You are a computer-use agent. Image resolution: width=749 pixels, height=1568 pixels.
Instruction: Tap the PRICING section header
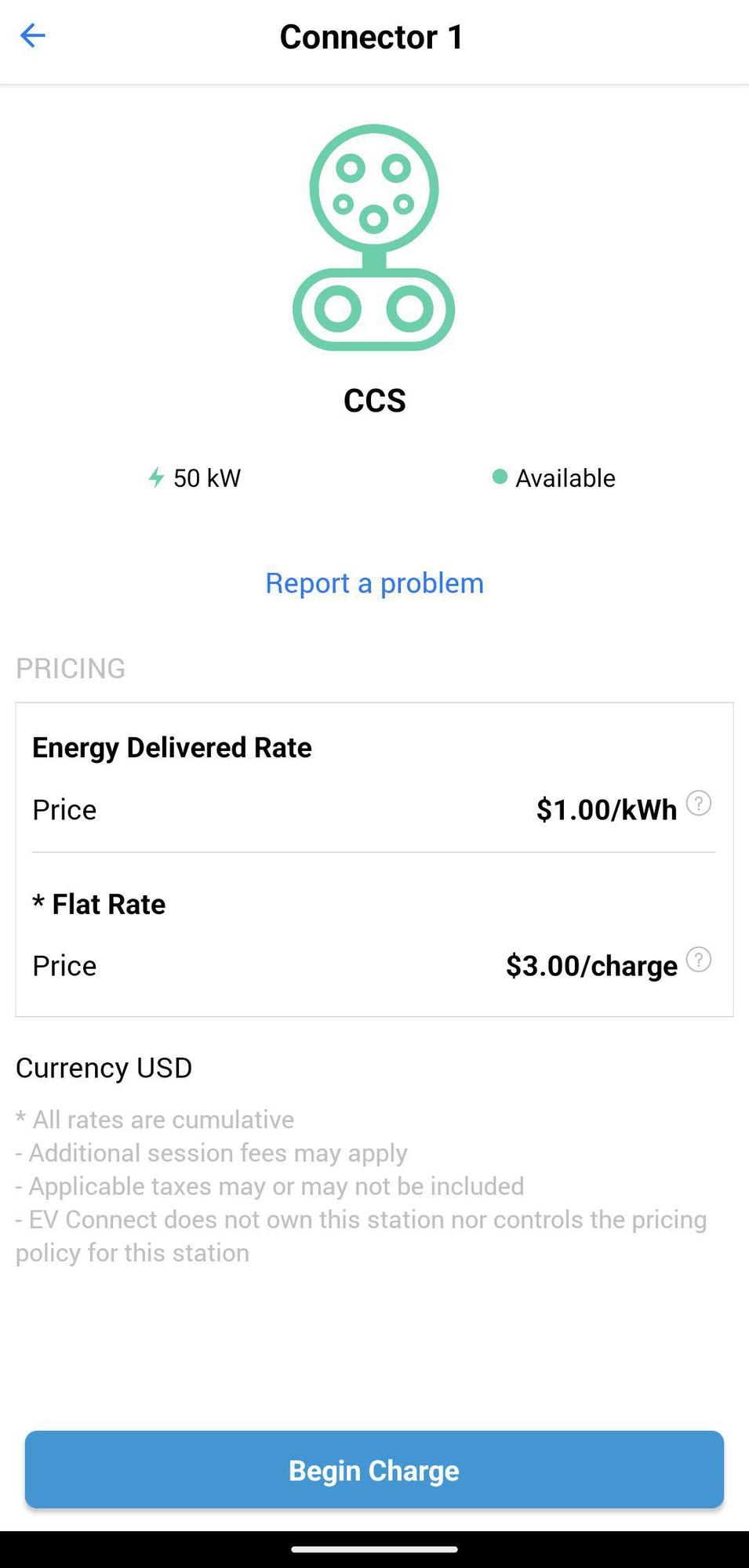click(71, 669)
